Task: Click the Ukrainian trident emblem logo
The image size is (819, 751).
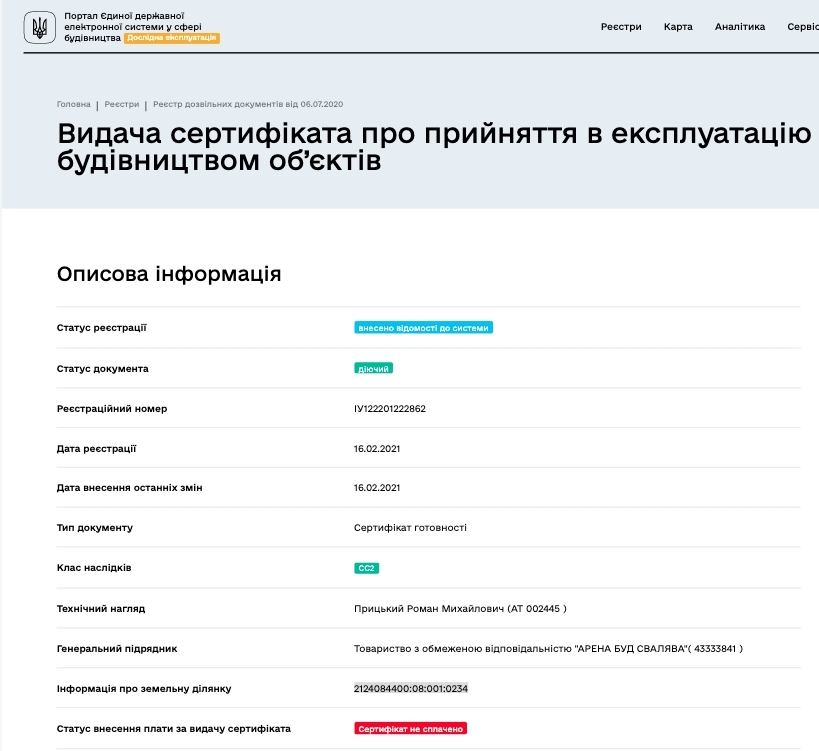Action: click(40, 27)
